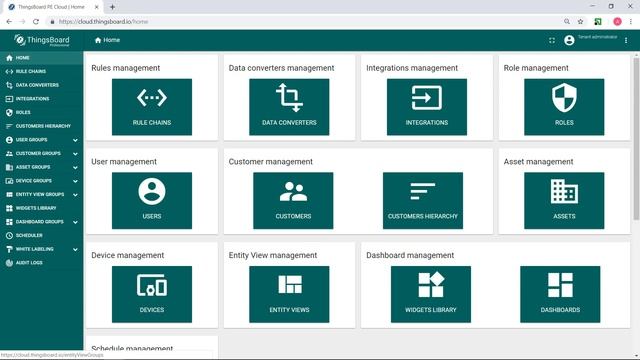Screen dimensions: 640x360
Task: Open Chrome three-dot menu
Action: [x=631, y=22]
